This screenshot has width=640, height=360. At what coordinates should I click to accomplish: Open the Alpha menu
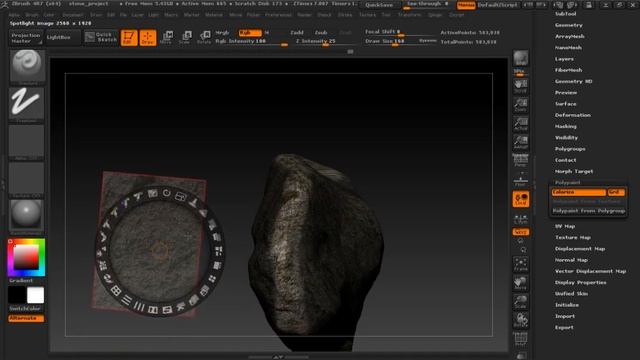[14, 15]
